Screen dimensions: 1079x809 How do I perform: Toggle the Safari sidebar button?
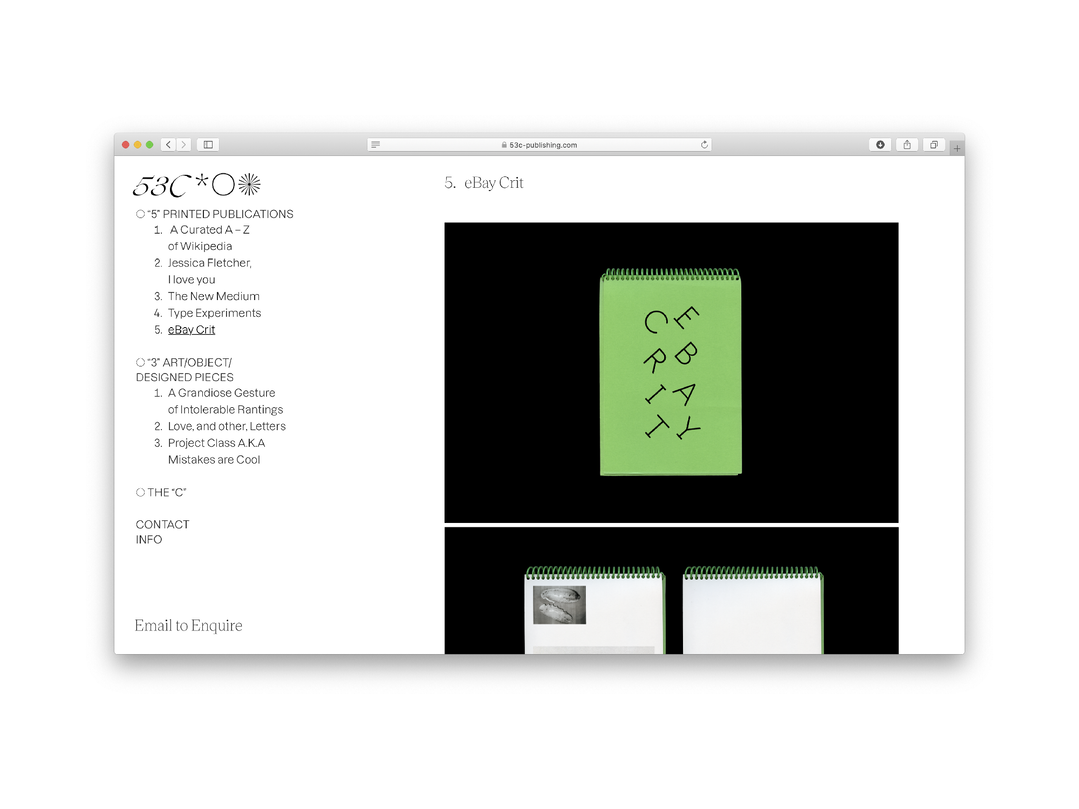tap(208, 144)
